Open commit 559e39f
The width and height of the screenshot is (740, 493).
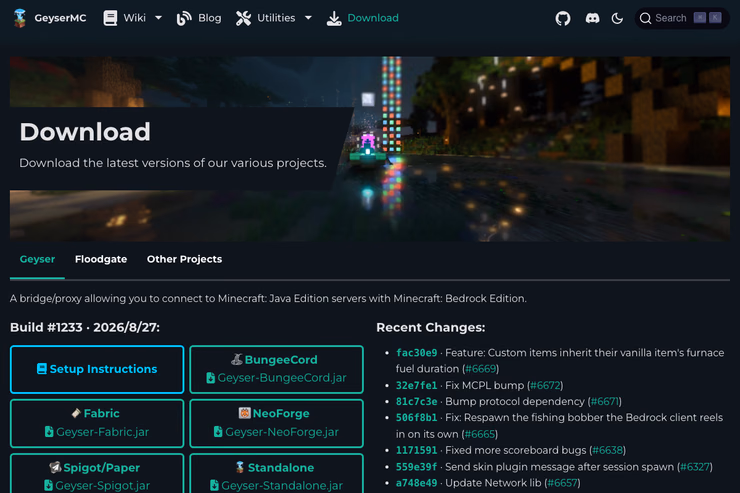point(416,467)
